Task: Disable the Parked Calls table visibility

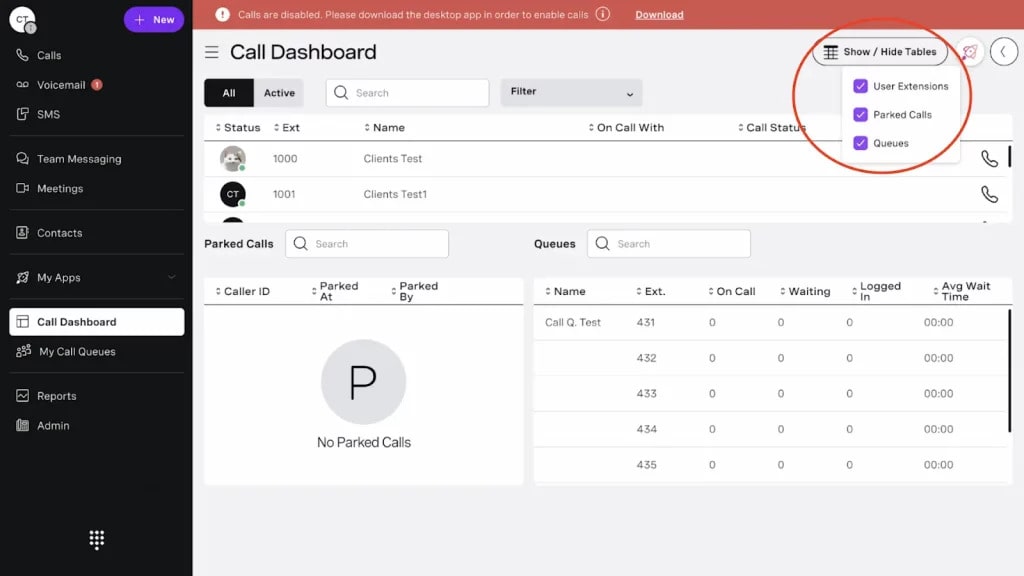Action: pos(860,114)
